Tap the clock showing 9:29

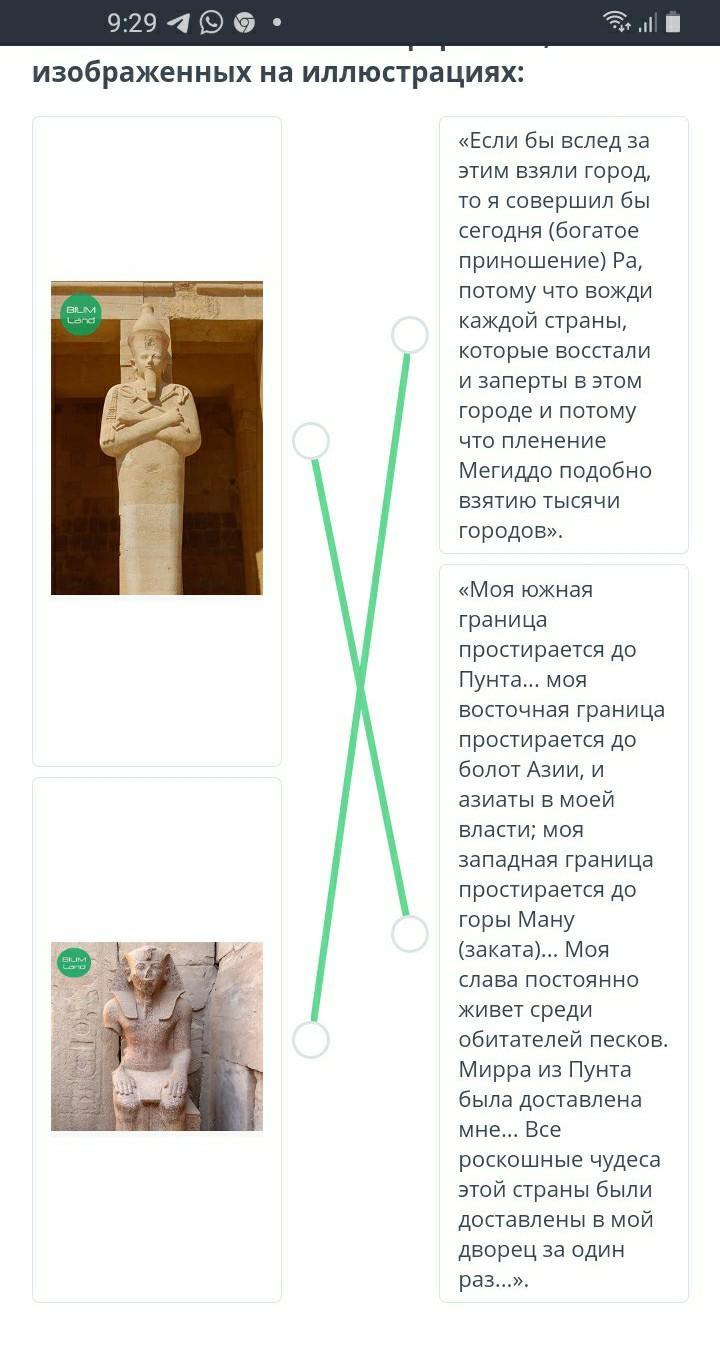coord(132,22)
